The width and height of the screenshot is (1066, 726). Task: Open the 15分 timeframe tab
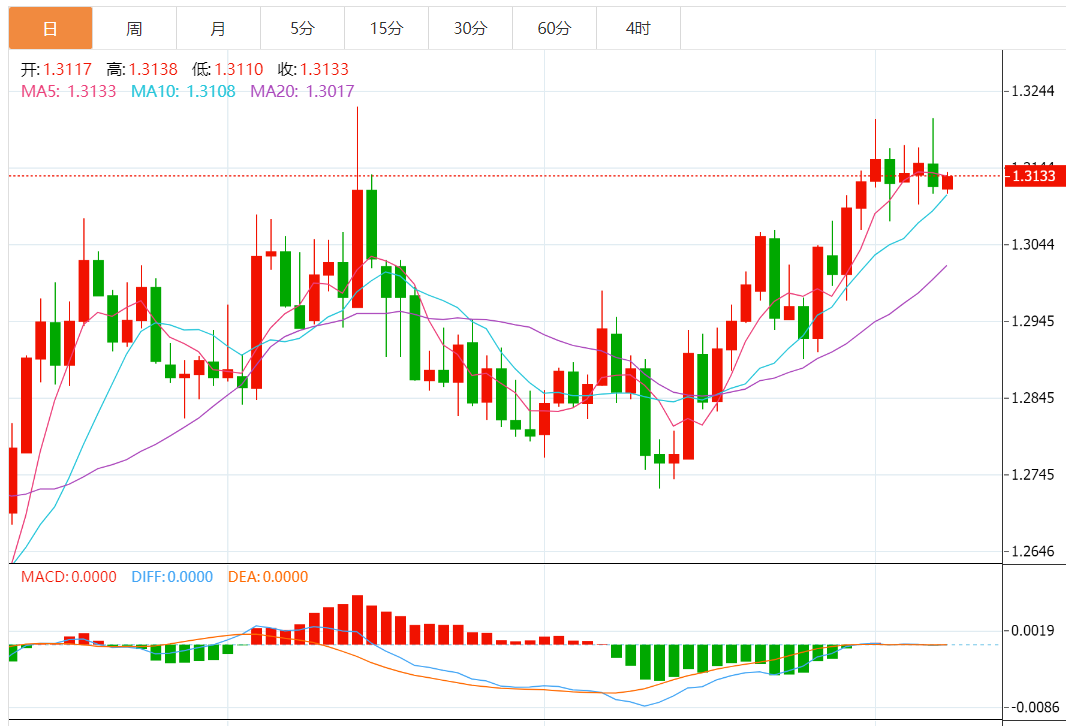tap(386, 29)
